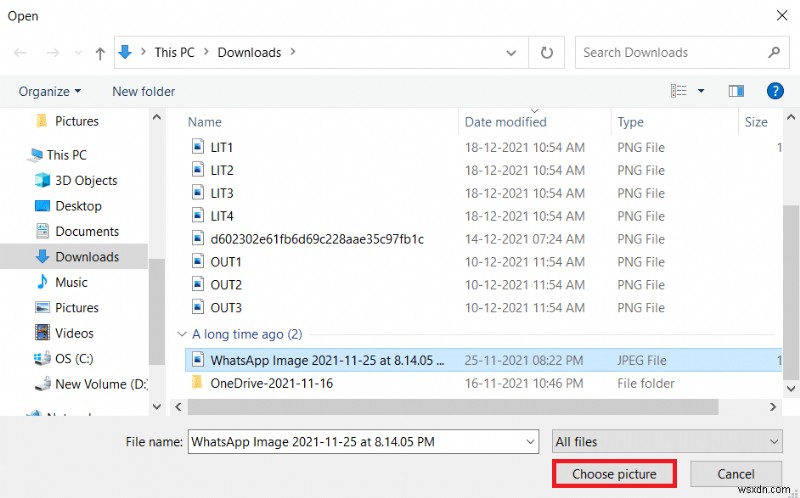The image size is (800, 498).
Task: Open the All files type dropdown
Action: tap(667, 442)
